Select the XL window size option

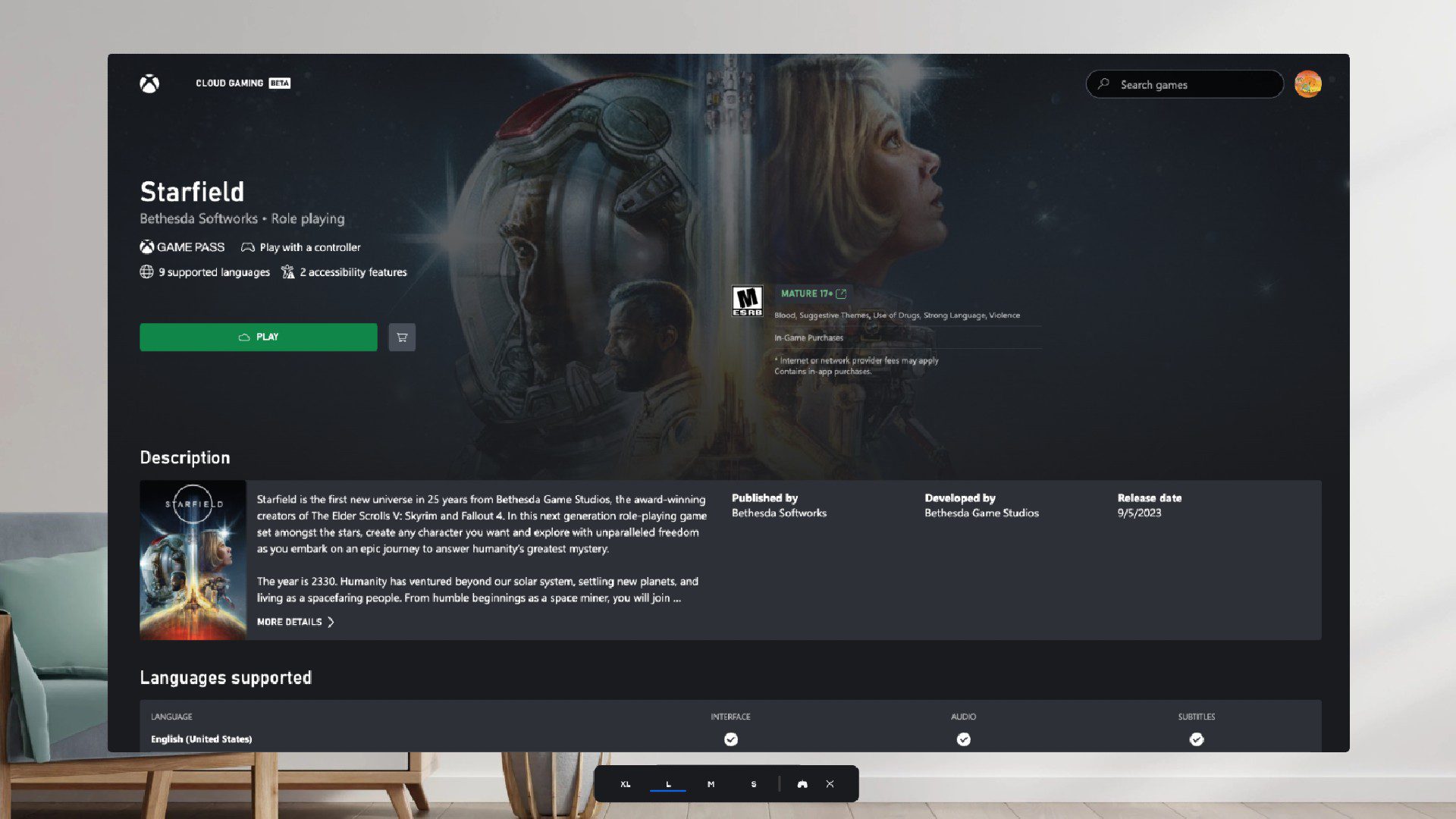626,784
